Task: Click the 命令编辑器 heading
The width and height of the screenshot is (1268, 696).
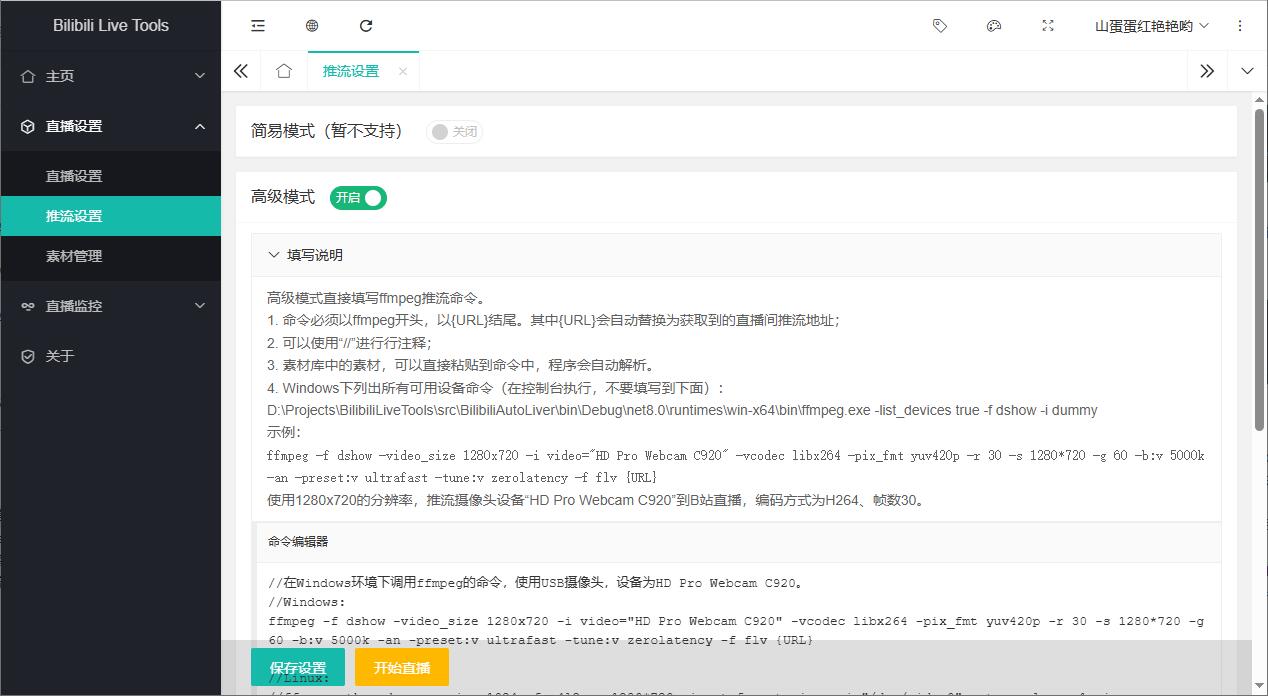Action: (x=298, y=541)
